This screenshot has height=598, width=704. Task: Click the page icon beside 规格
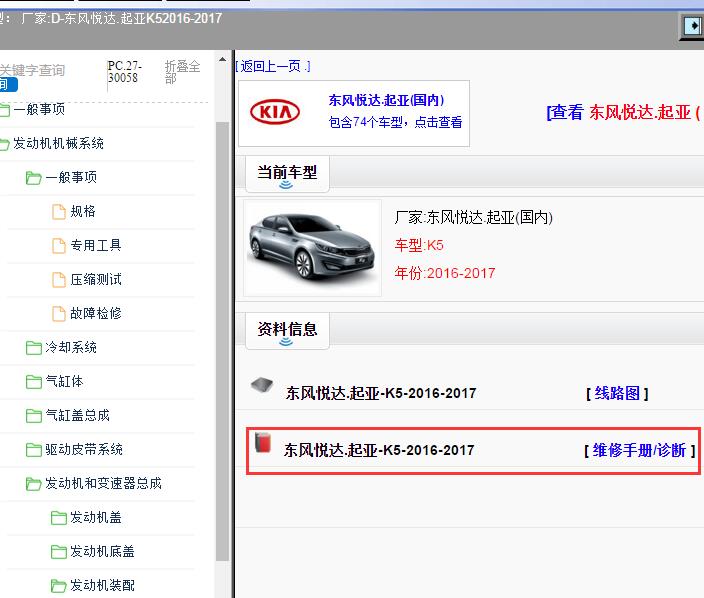[x=59, y=211]
